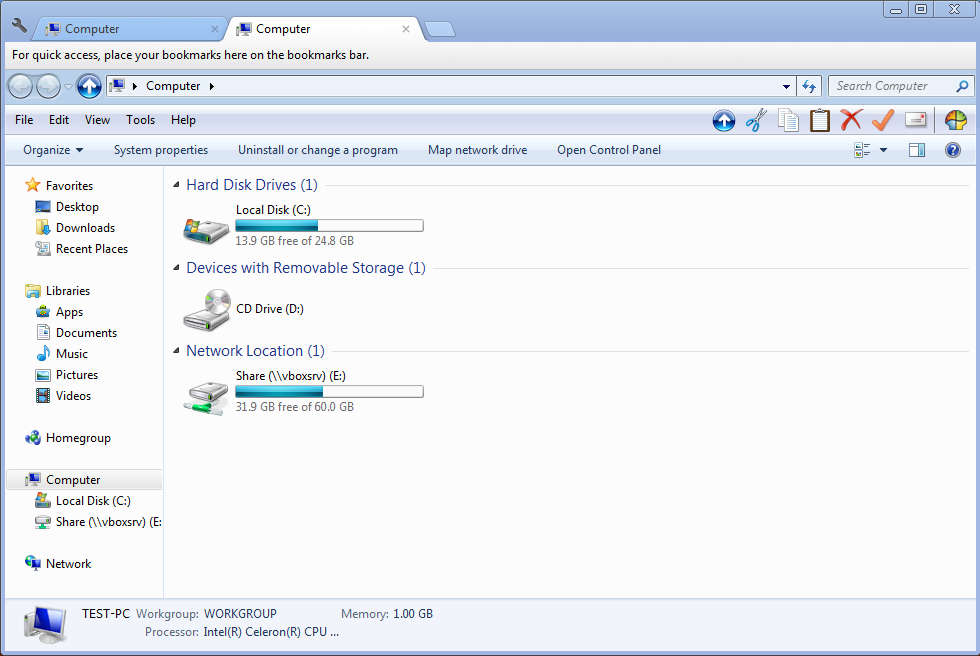Select the Apps library
The image size is (980, 656).
click(x=69, y=312)
